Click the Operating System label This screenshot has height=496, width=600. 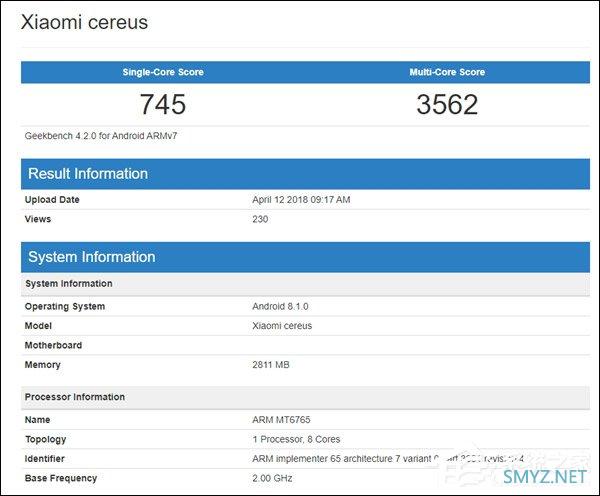tap(65, 307)
